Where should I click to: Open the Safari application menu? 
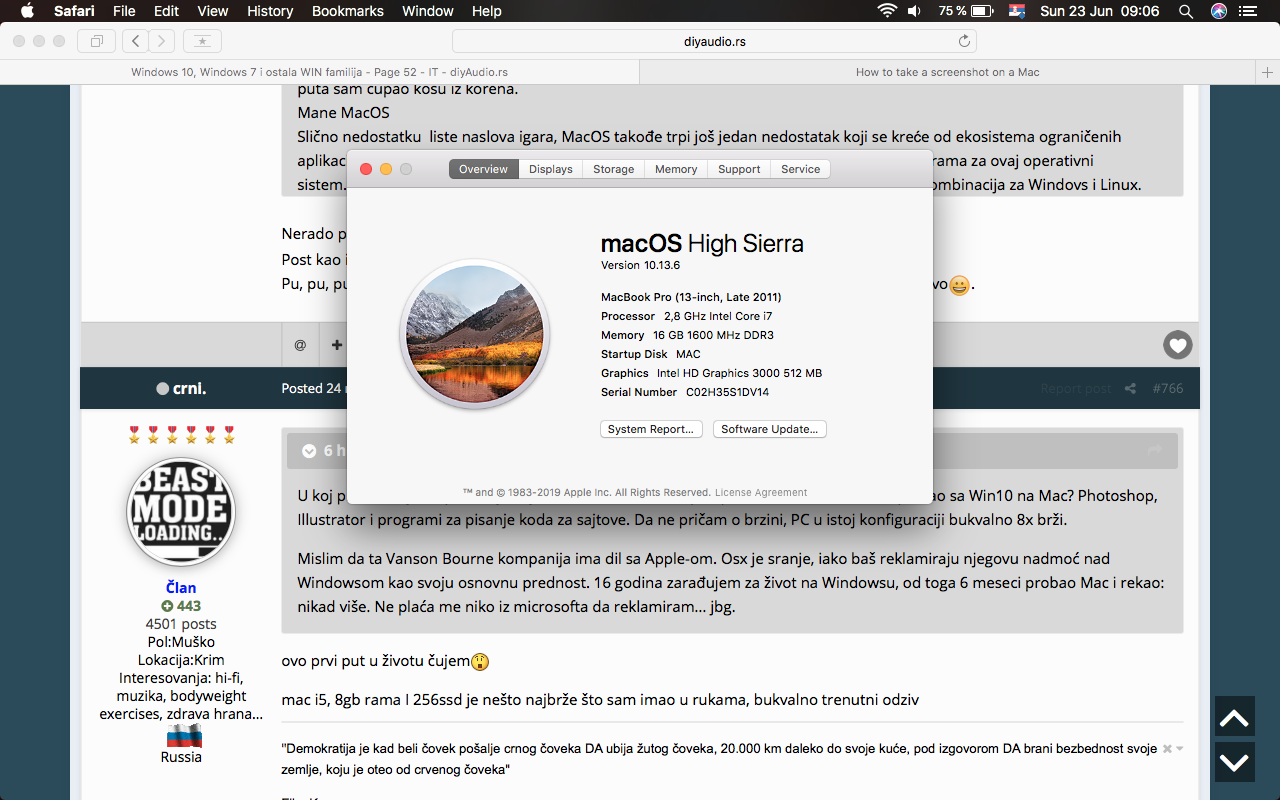pos(74,11)
